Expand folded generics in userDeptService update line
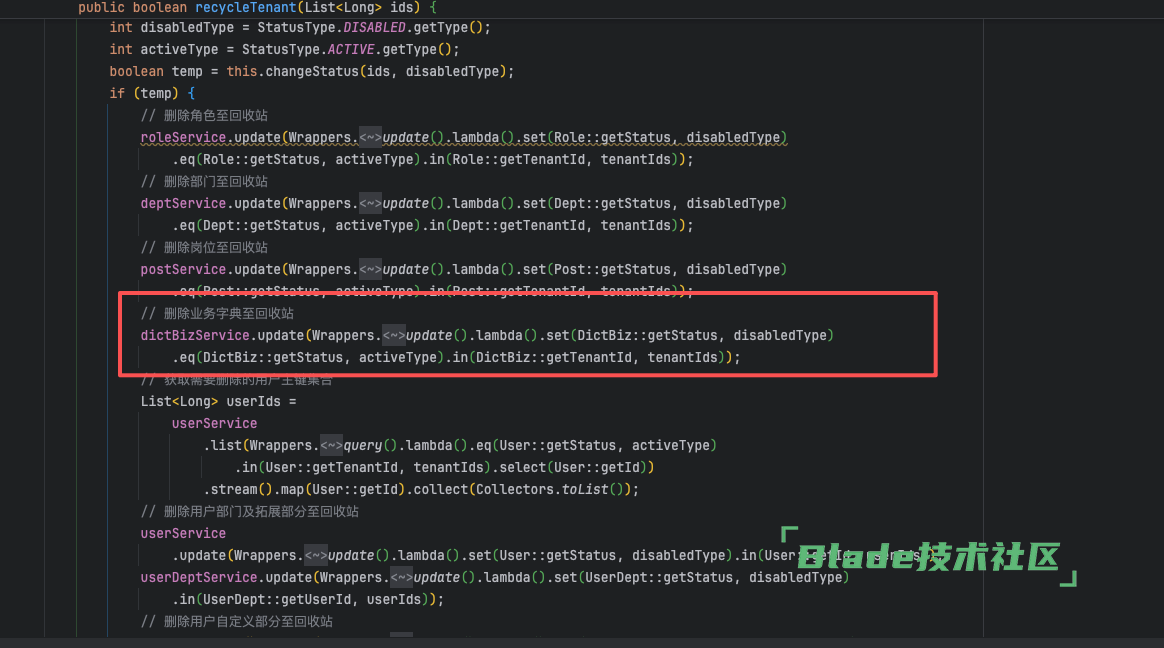1164x648 pixels. tap(401, 577)
